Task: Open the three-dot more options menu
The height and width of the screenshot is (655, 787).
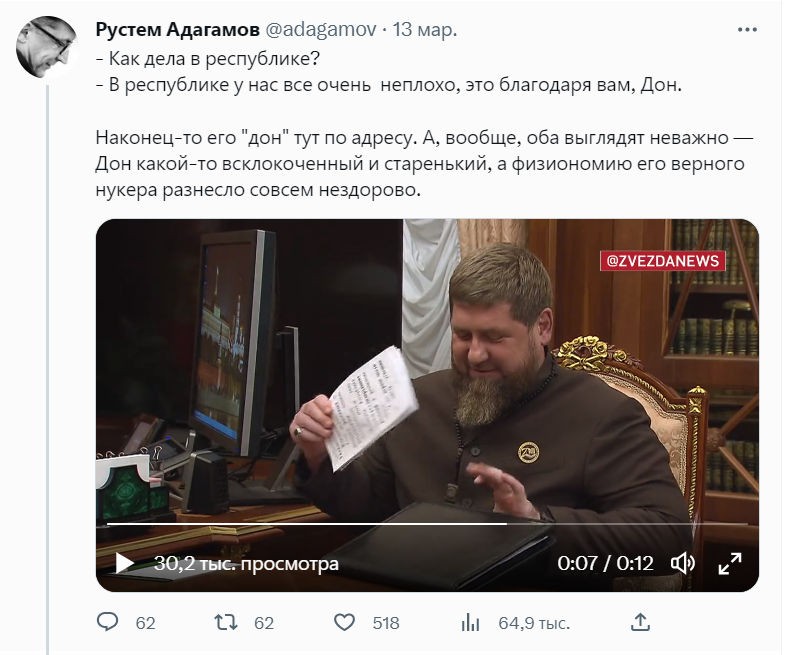Action: pyautogui.click(x=747, y=30)
